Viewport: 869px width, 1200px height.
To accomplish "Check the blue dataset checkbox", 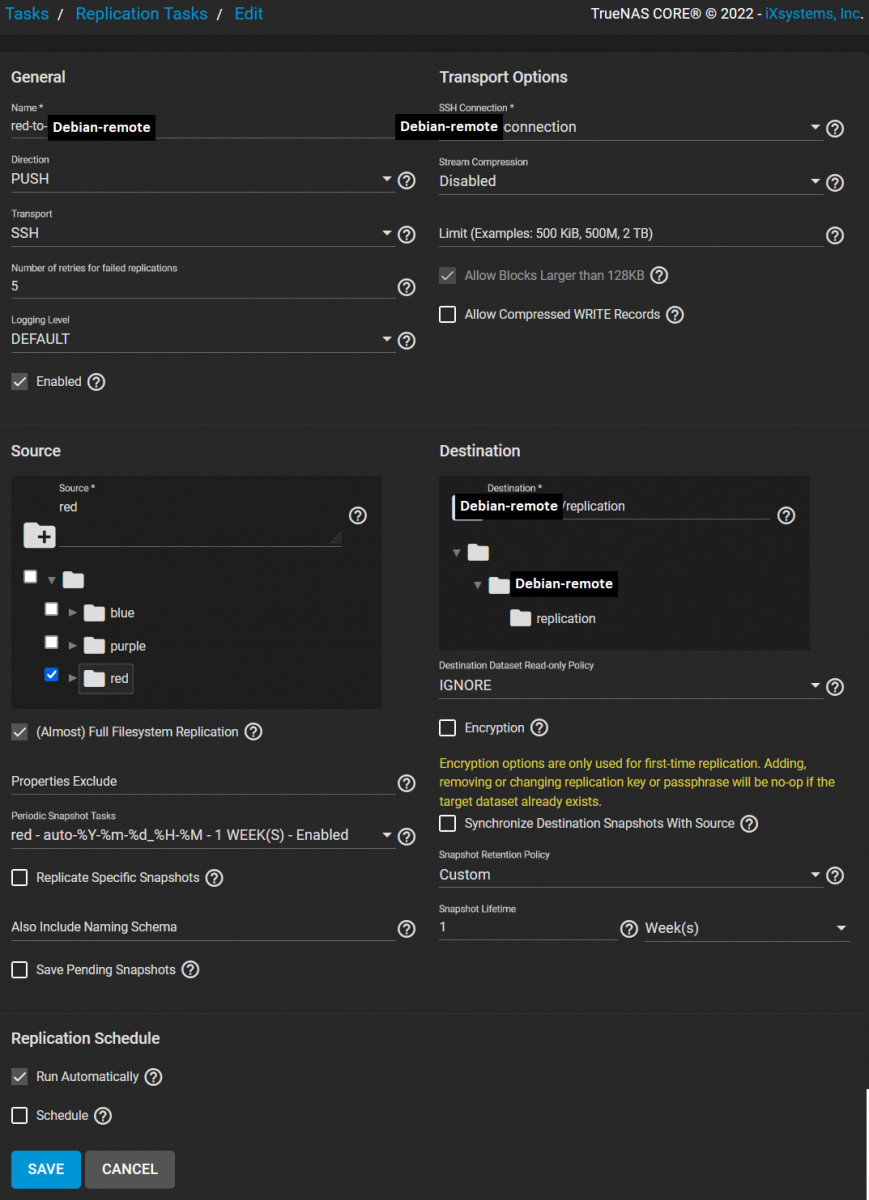I will pos(51,609).
